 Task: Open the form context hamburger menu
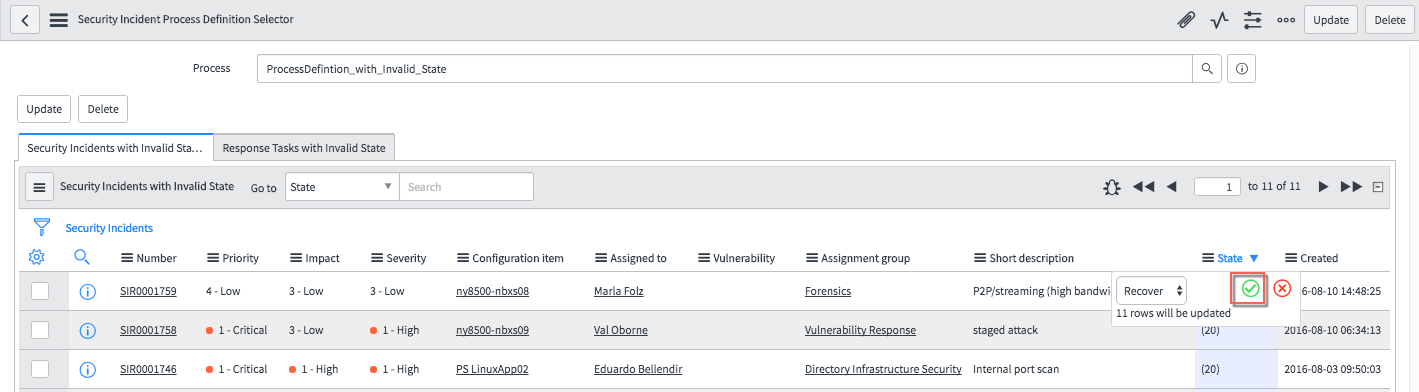[x=59, y=19]
